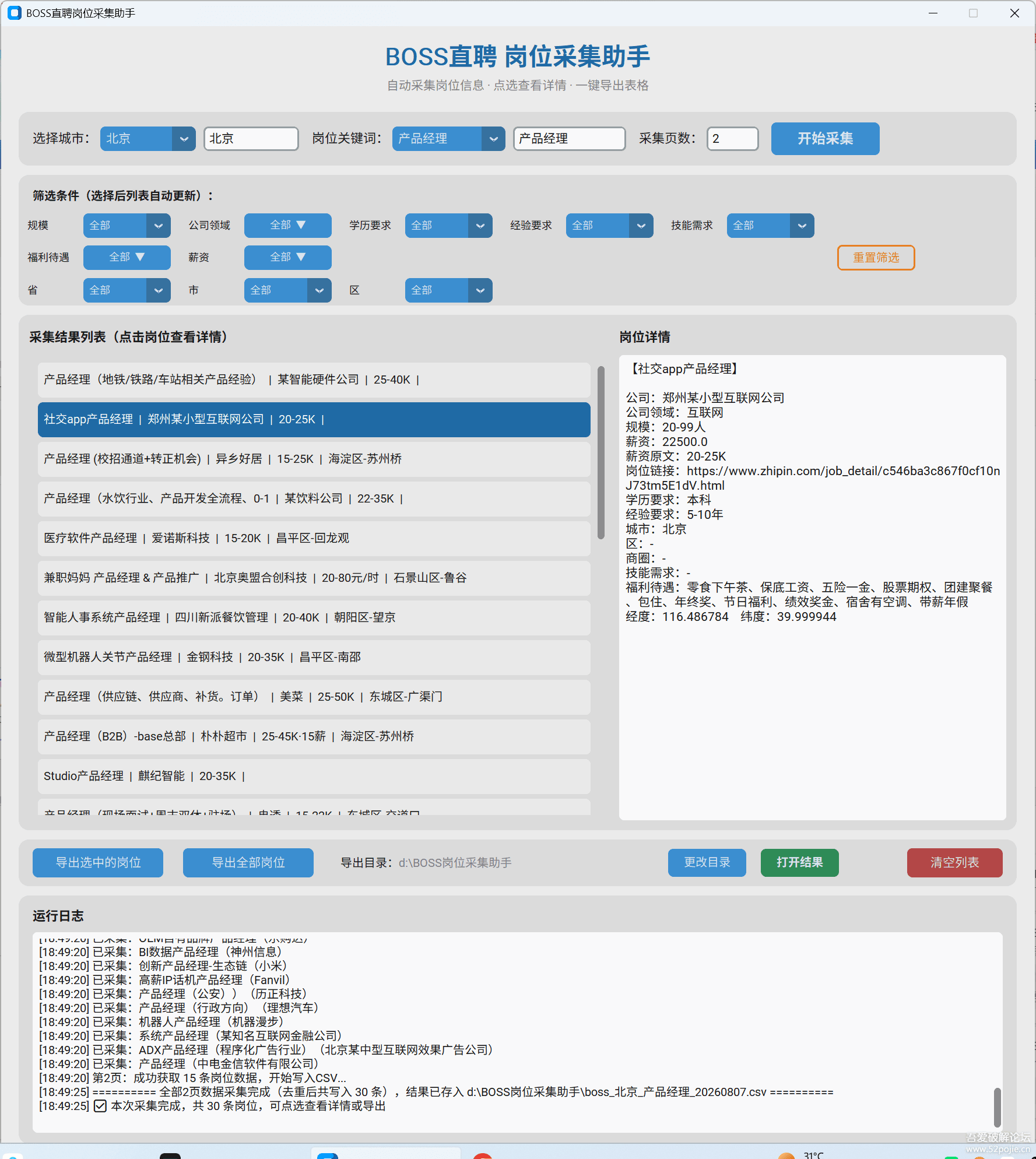
Task: Open the 公司领域 filter dropdown
Action: [x=287, y=226]
